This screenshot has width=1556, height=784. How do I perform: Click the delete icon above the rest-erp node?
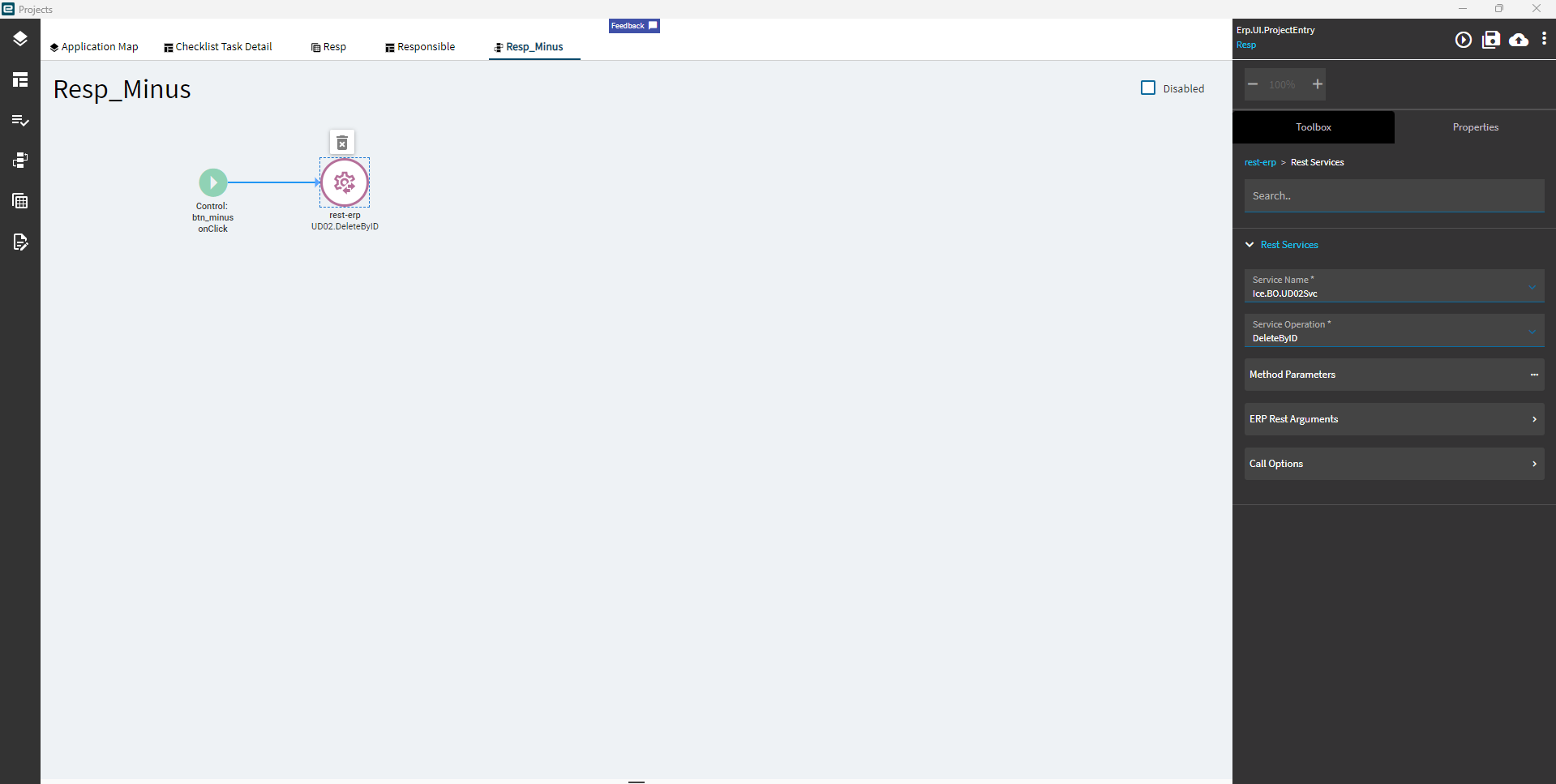coord(341,141)
